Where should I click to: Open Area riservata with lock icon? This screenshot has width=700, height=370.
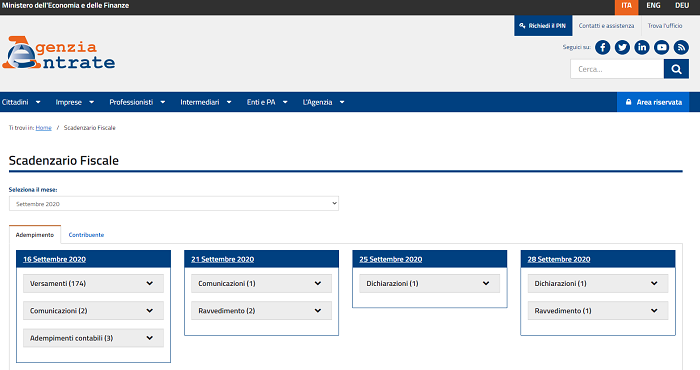click(x=653, y=102)
